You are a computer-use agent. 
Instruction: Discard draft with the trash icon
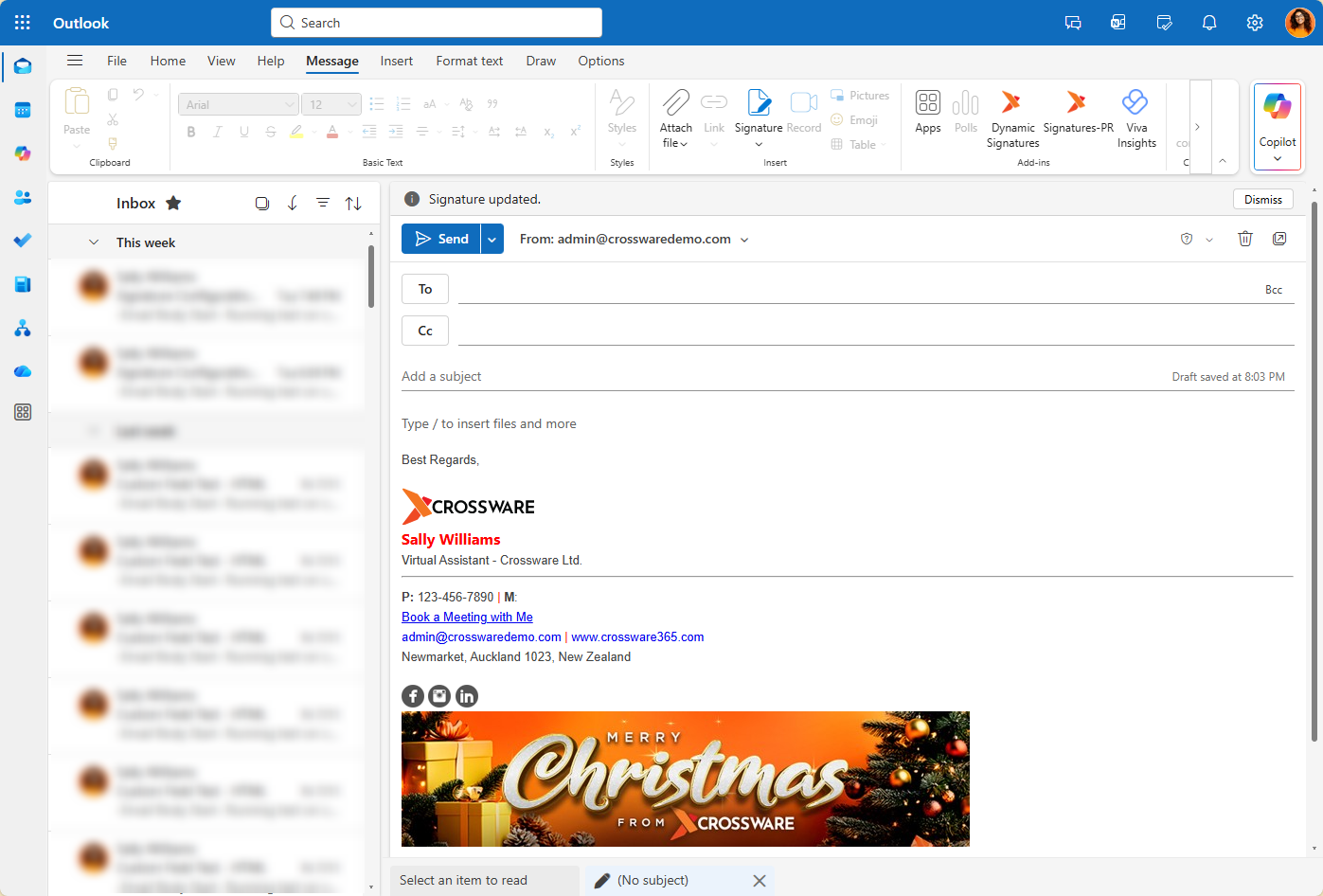pos(1245,239)
